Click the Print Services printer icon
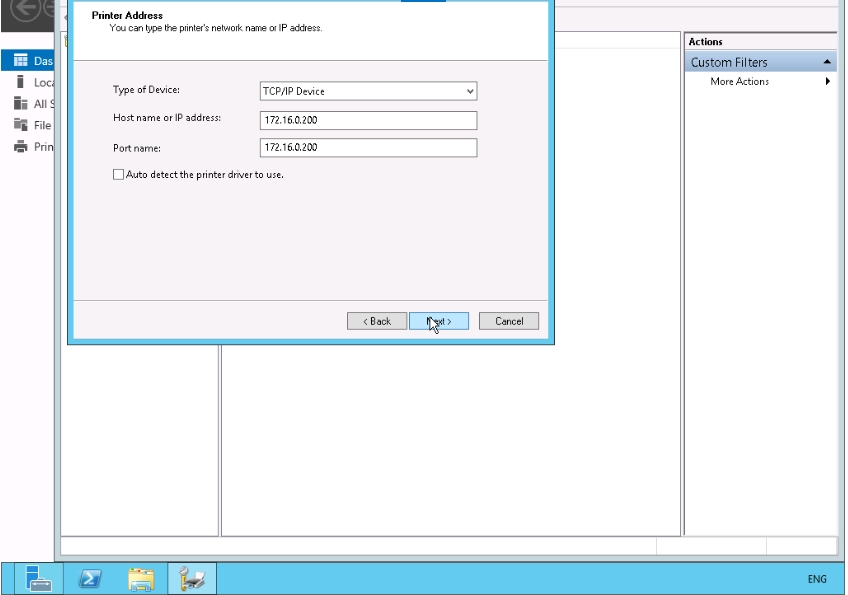 20,146
